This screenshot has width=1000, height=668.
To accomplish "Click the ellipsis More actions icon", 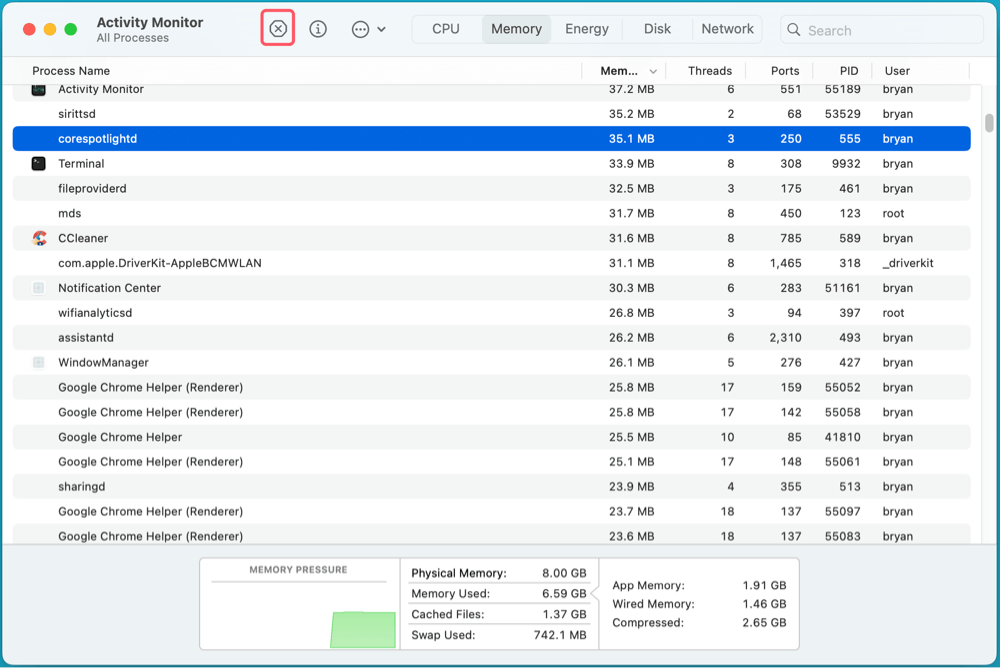I will pyautogui.click(x=360, y=30).
